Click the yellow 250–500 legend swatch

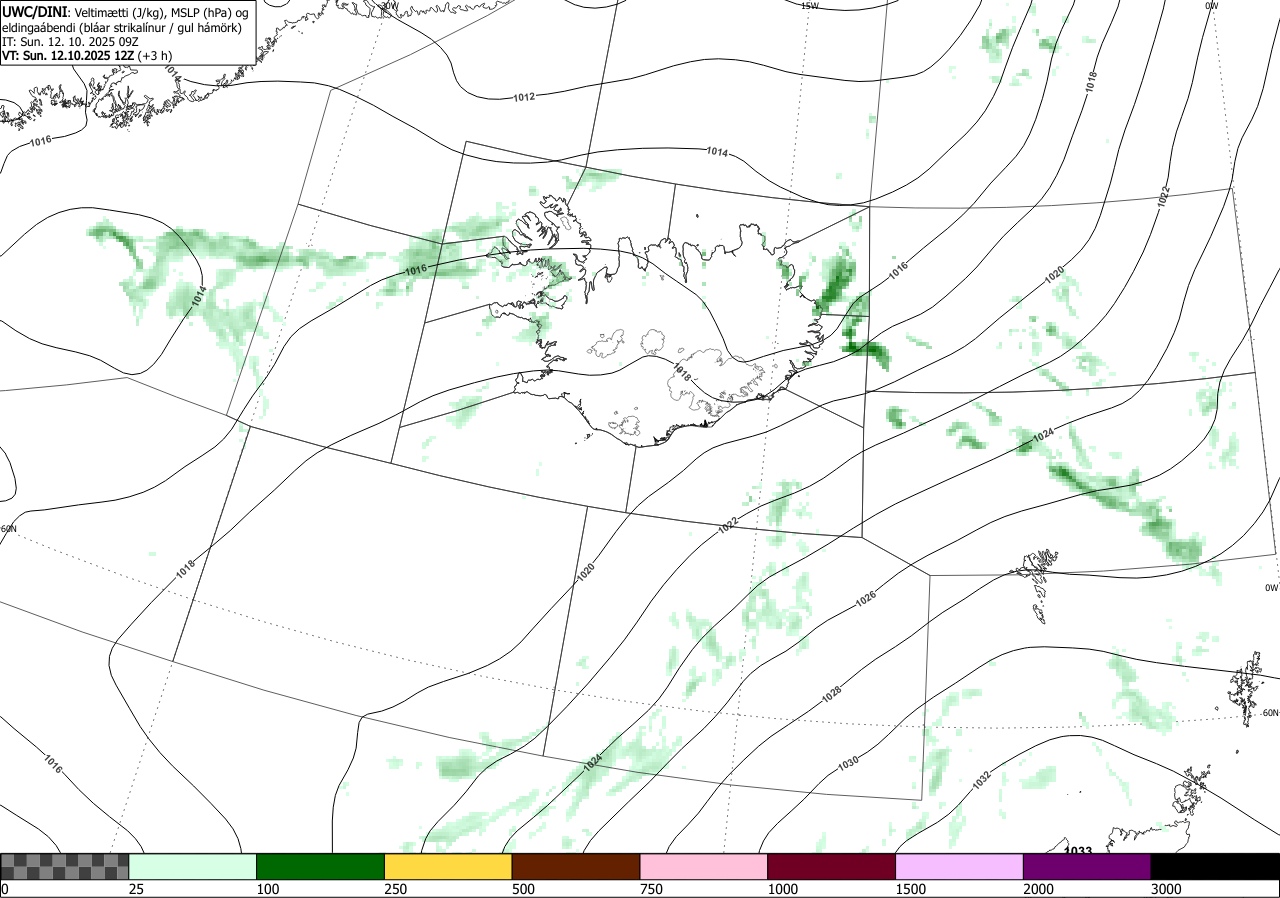pos(448,866)
